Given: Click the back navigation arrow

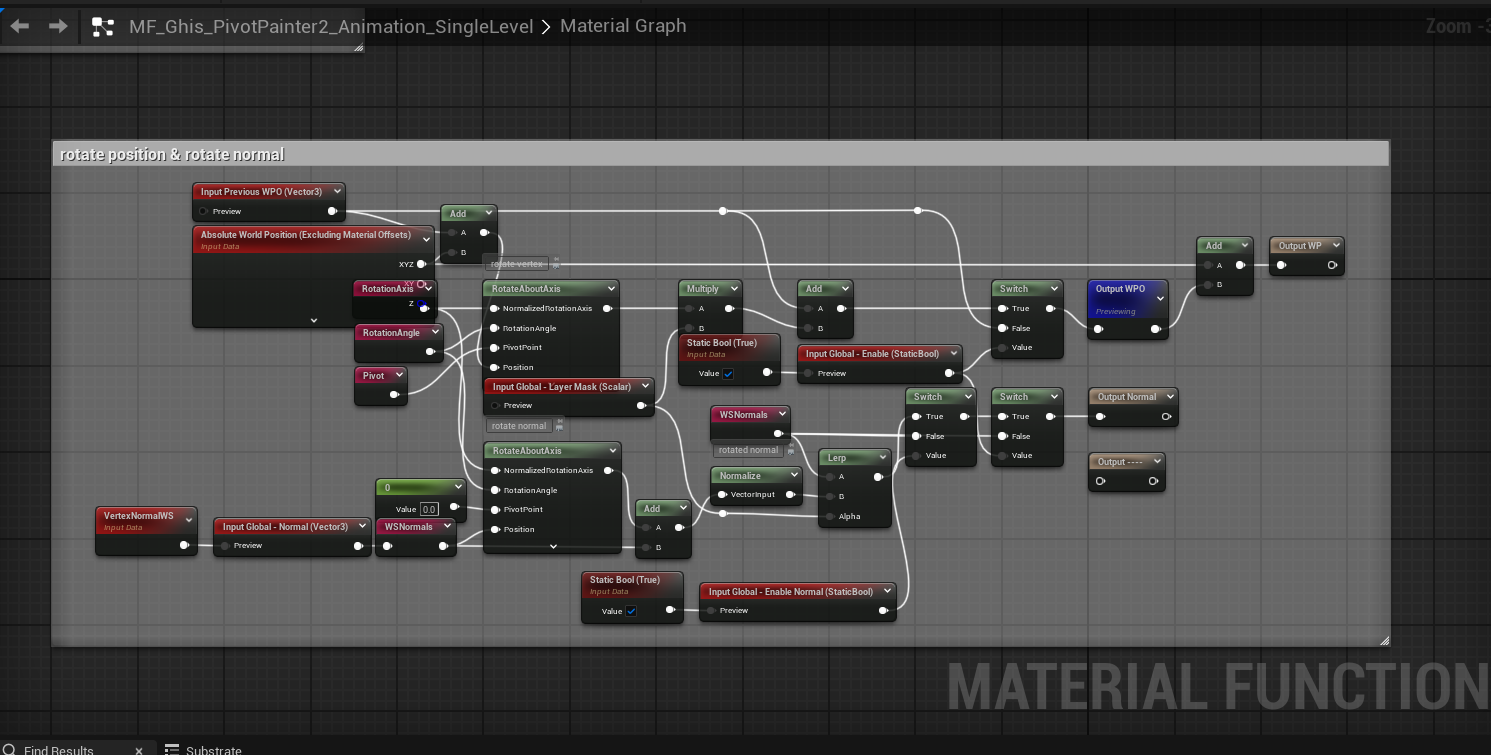Looking at the screenshot, I should click(20, 26).
